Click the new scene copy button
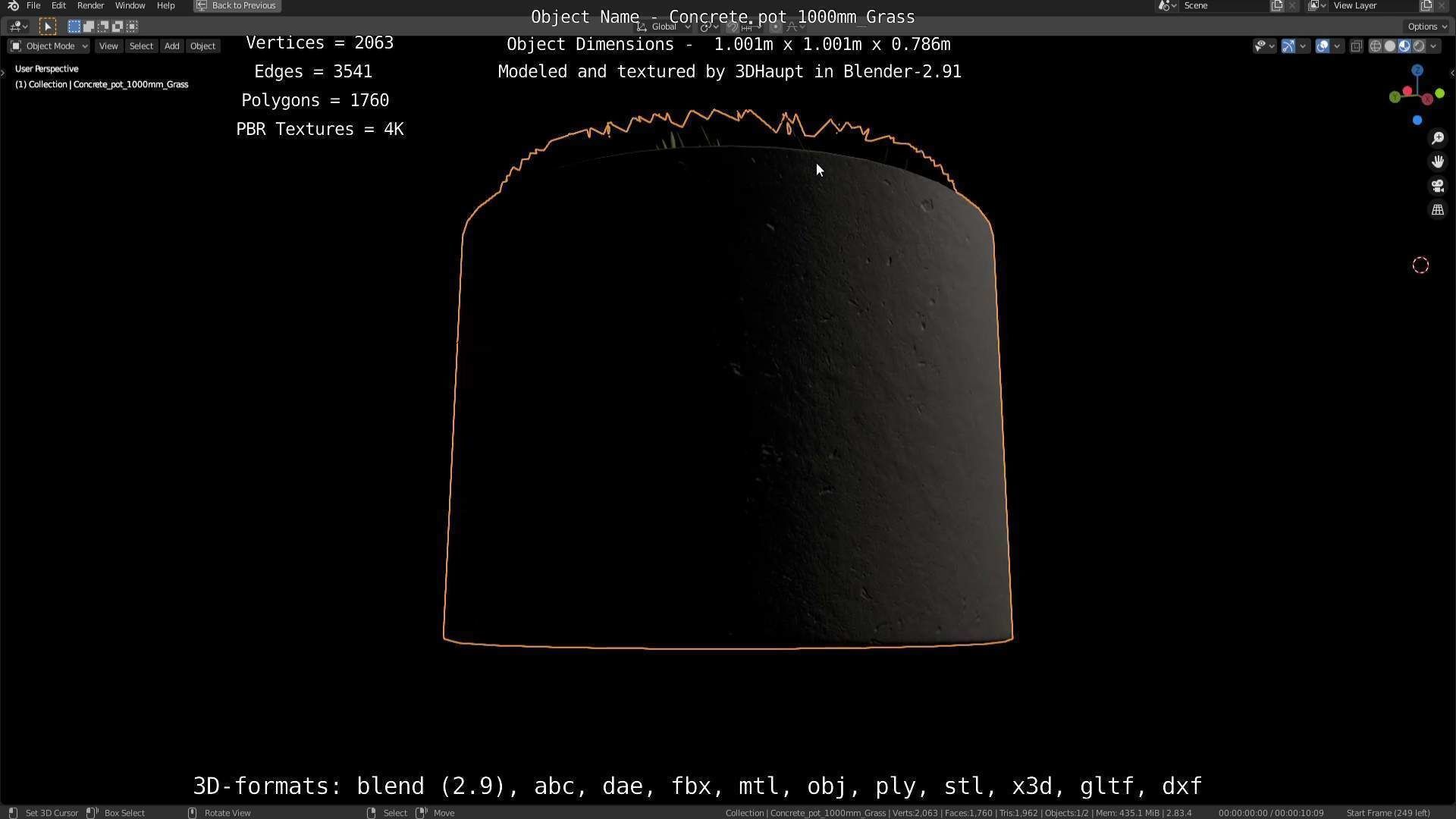The image size is (1456, 819). click(x=1277, y=5)
